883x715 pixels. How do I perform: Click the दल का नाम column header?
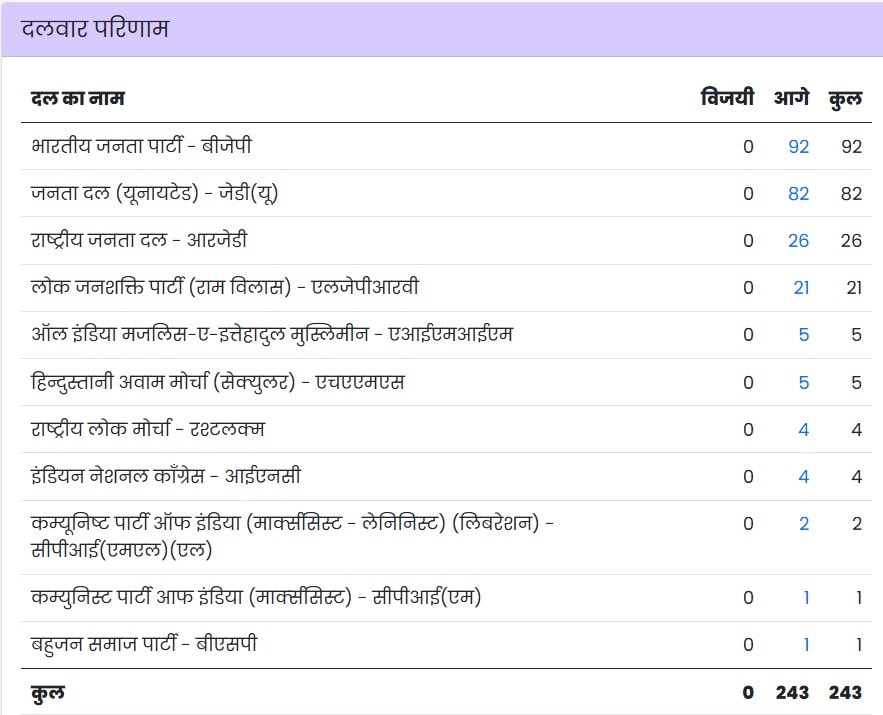pyautogui.click(x=78, y=98)
